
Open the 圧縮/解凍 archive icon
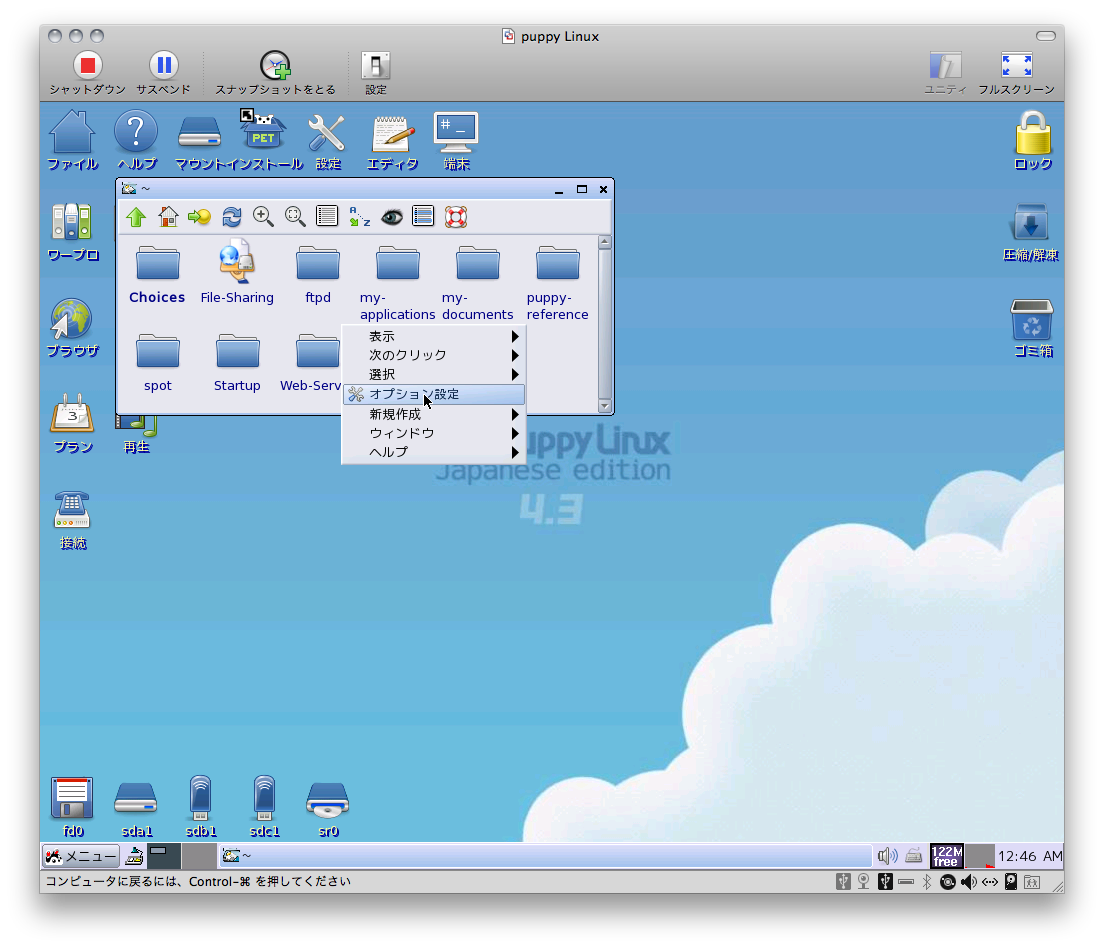pos(1030,223)
